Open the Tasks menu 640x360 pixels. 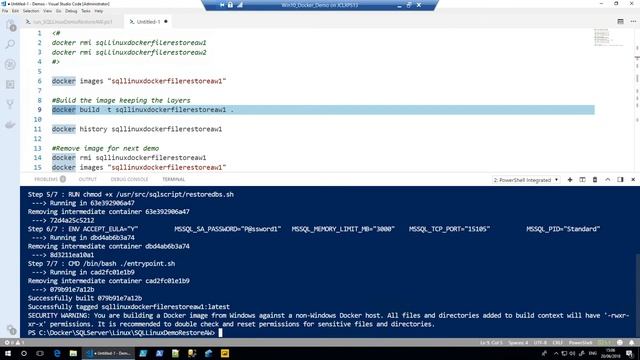[86, 11]
